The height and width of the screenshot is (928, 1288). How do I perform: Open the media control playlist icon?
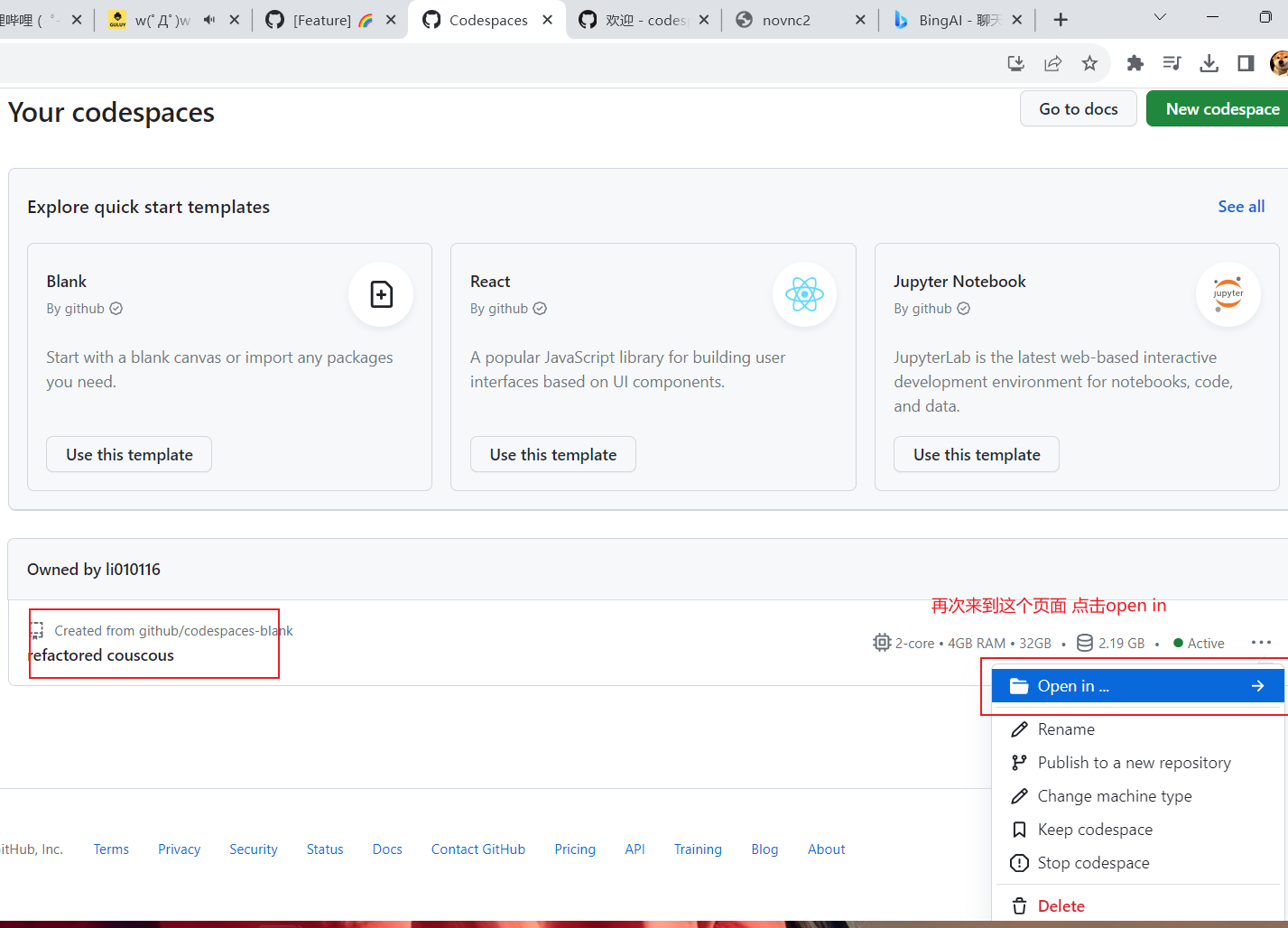1172,63
